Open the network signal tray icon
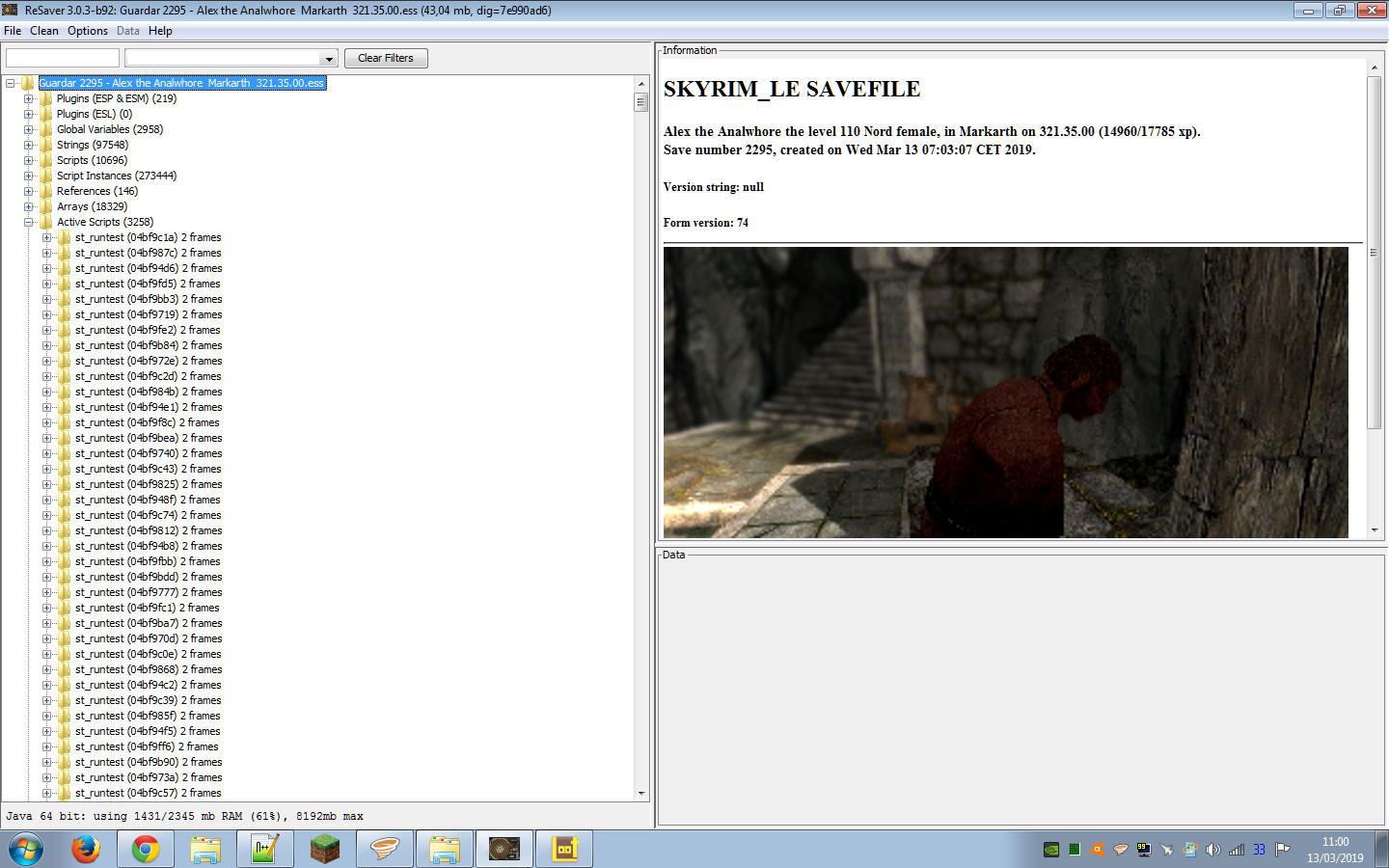This screenshot has width=1389, height=868. click(x=1237, y=850)
